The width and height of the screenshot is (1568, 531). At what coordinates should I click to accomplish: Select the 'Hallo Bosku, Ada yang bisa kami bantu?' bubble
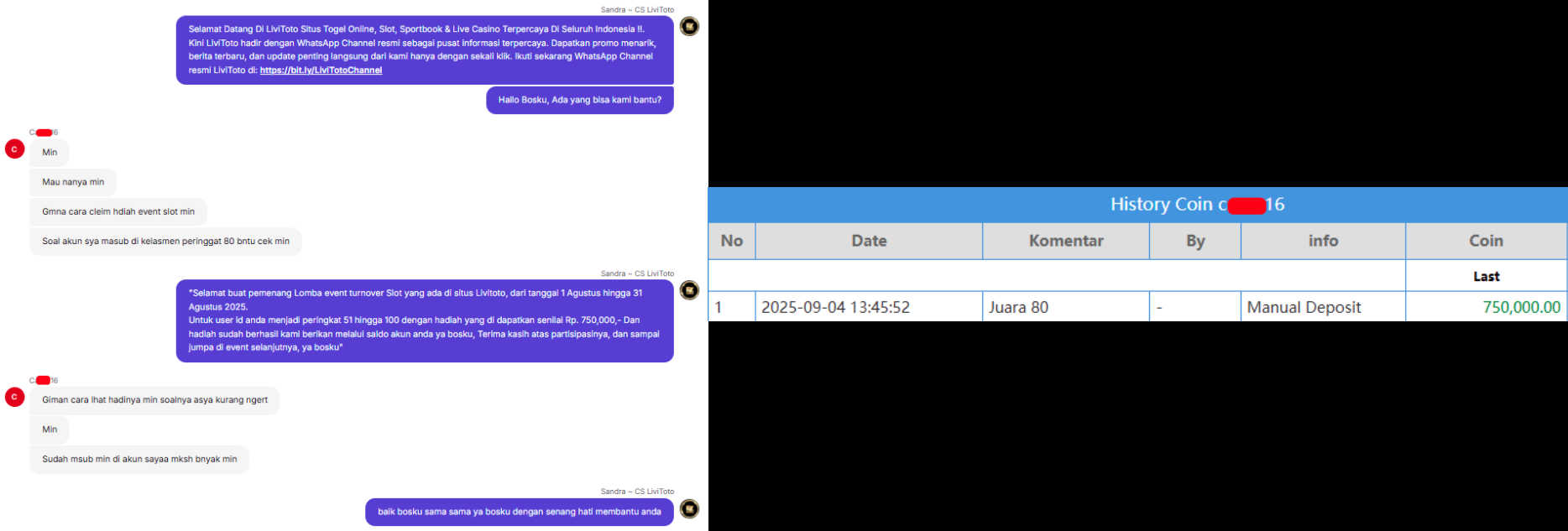579,100
